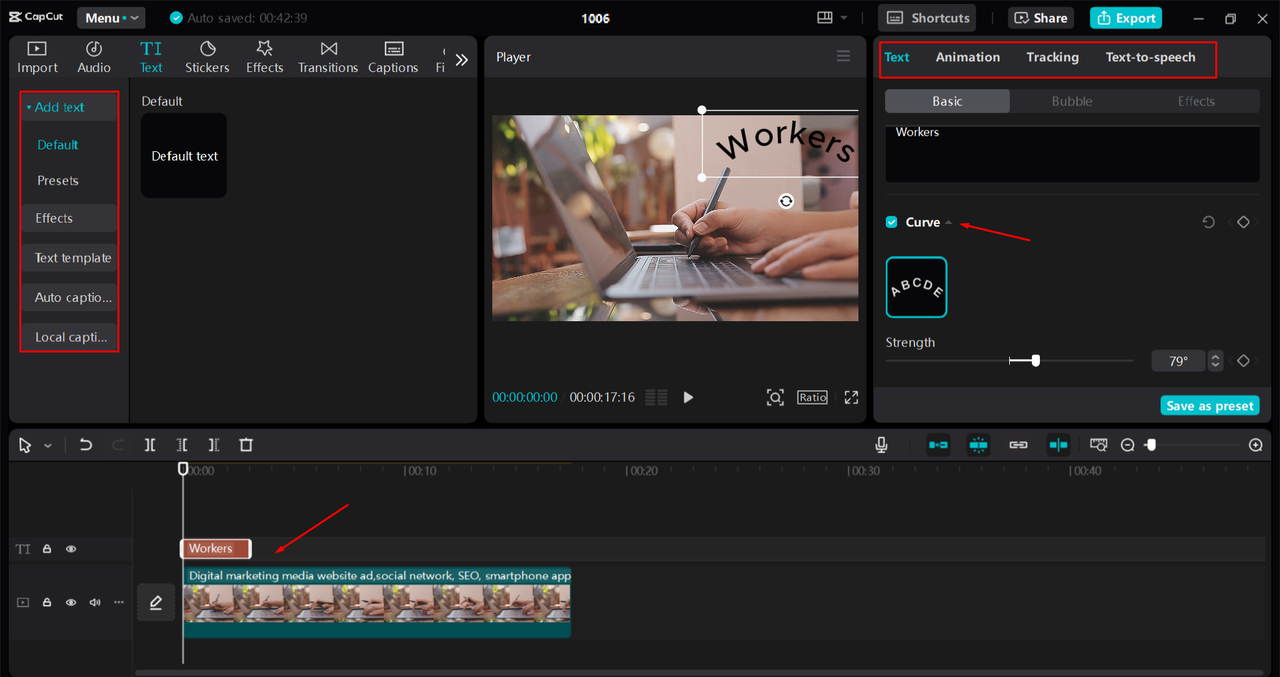Select the Workers text clip on timeline
This screenshot has height=677, width=1280.
click(216, 548)
